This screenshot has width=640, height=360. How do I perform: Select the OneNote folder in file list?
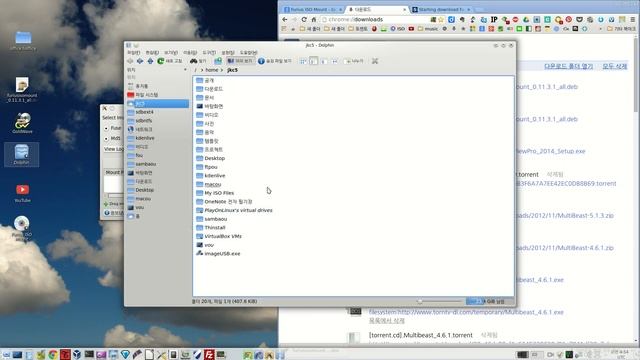[224, 202]
